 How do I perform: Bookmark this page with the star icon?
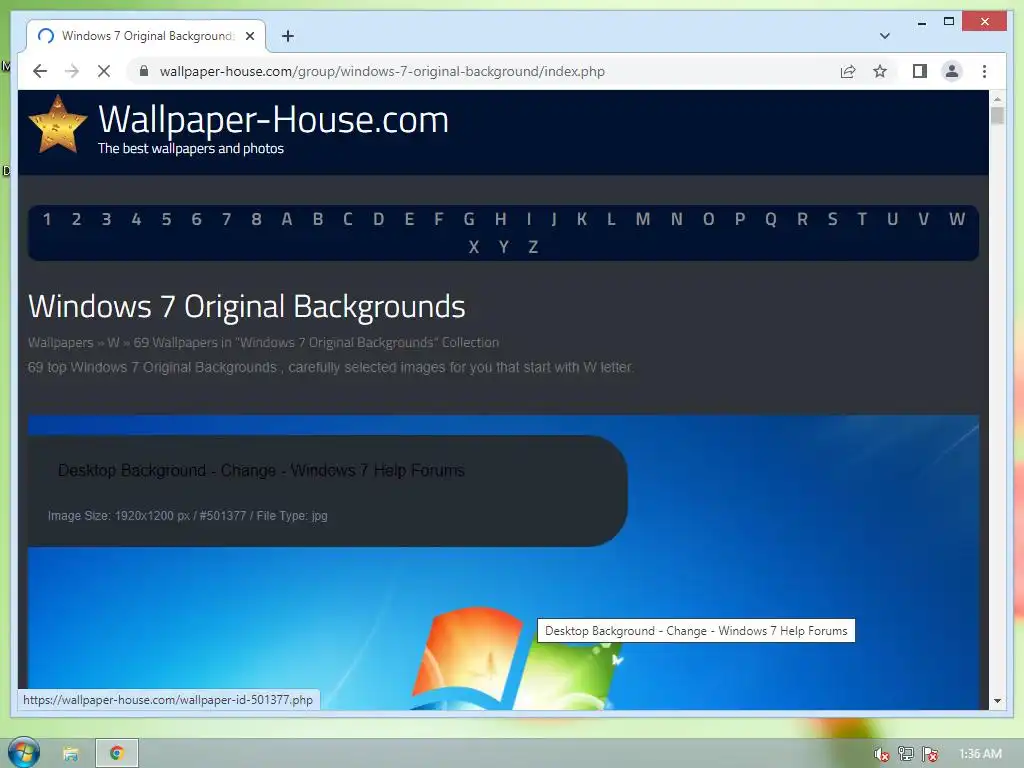[880, 71]
